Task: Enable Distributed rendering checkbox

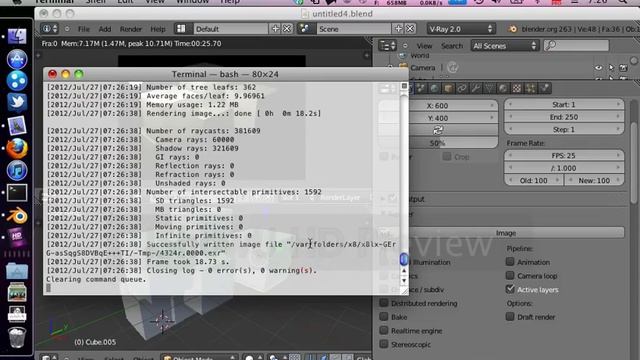Action: (384, 303)
